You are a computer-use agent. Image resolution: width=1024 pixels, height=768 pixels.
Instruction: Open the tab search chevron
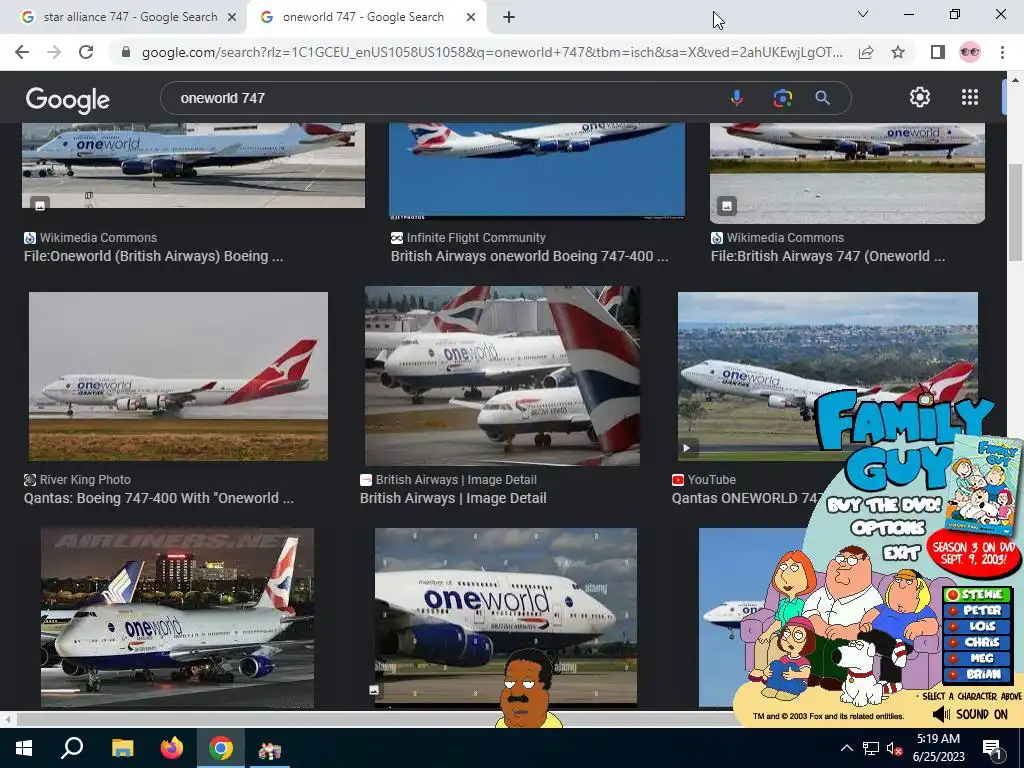click(863, 14)
